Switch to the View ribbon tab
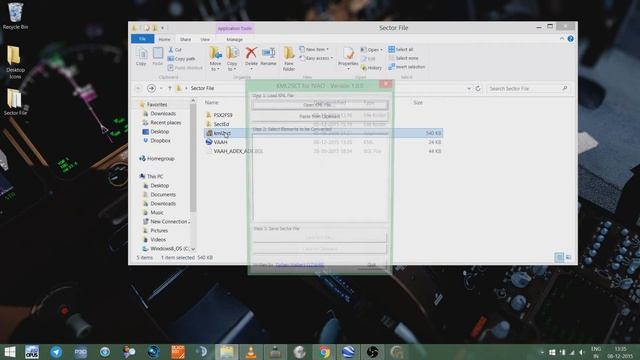Screen dimensions: 640x360 coord(205,39)
